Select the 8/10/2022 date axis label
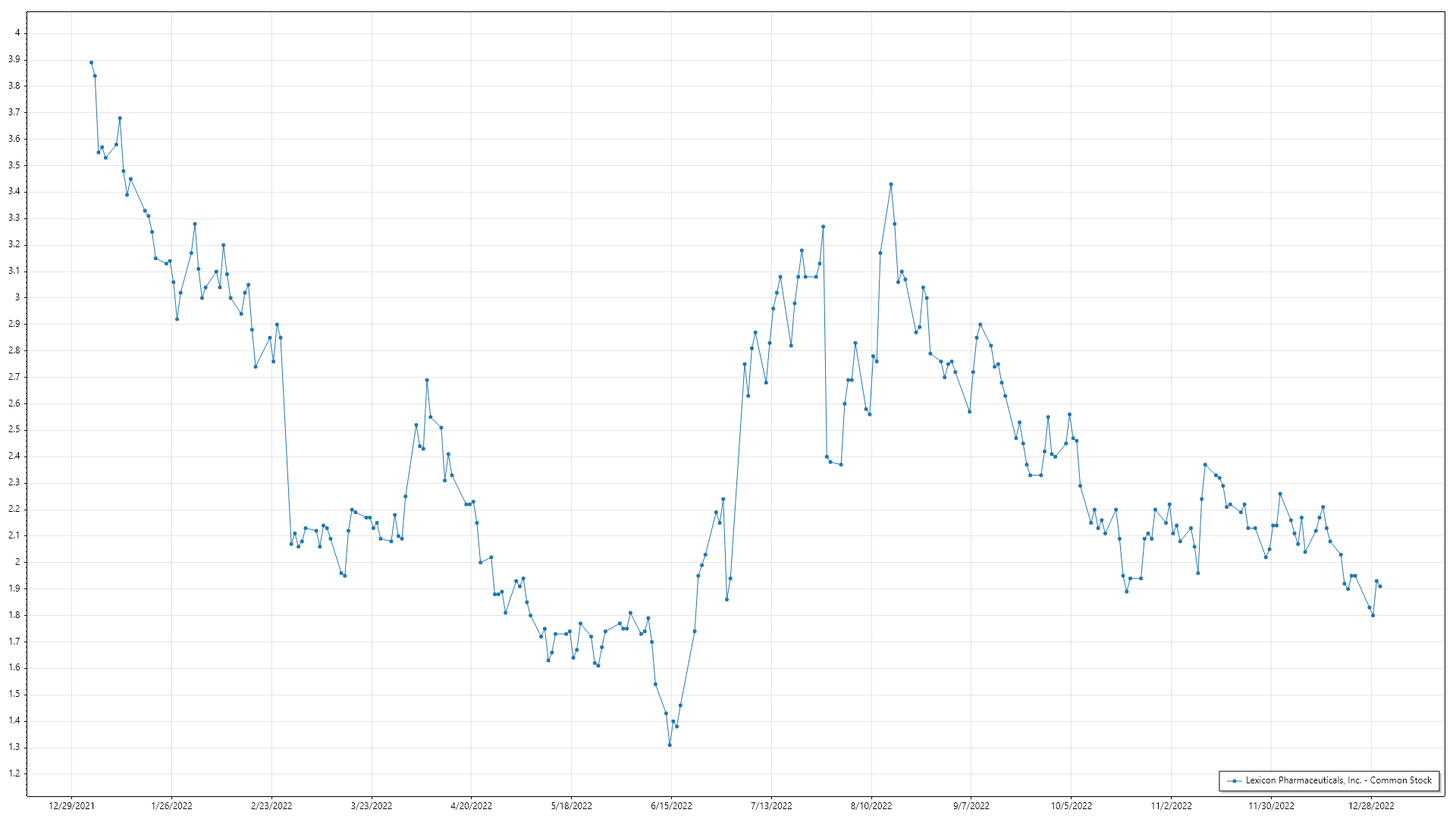Screen dimensions: 1456x819 pyautogui.click(x=871, y=806)
